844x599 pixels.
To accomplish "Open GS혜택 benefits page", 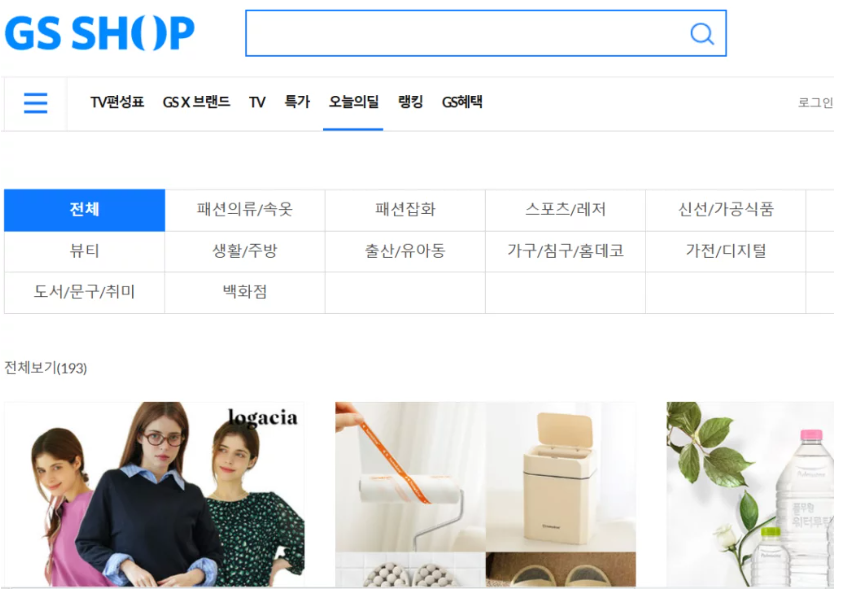I will click(462, 102).
